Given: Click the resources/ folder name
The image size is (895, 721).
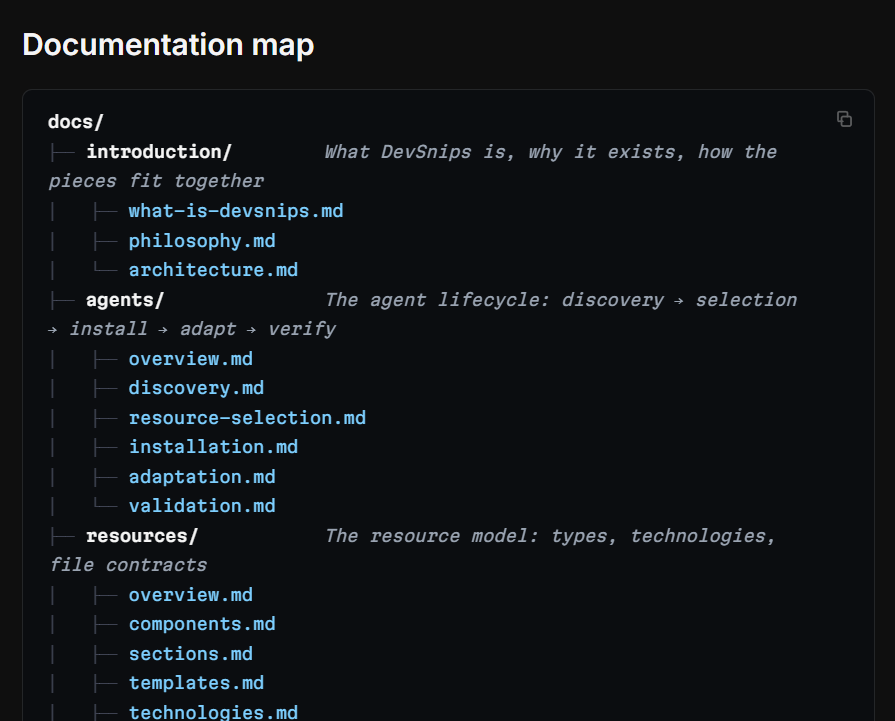Looking at the screenshot, I should click(x=142, y=535).
